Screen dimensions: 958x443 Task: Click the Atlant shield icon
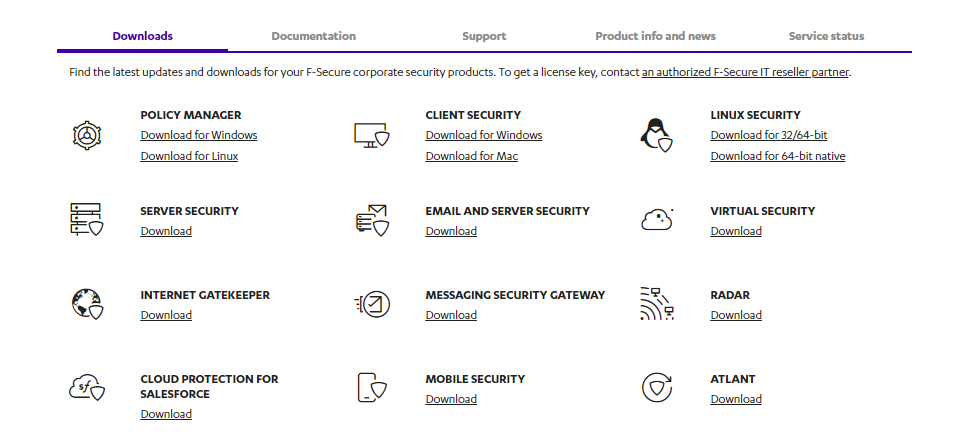pos(655,387)
